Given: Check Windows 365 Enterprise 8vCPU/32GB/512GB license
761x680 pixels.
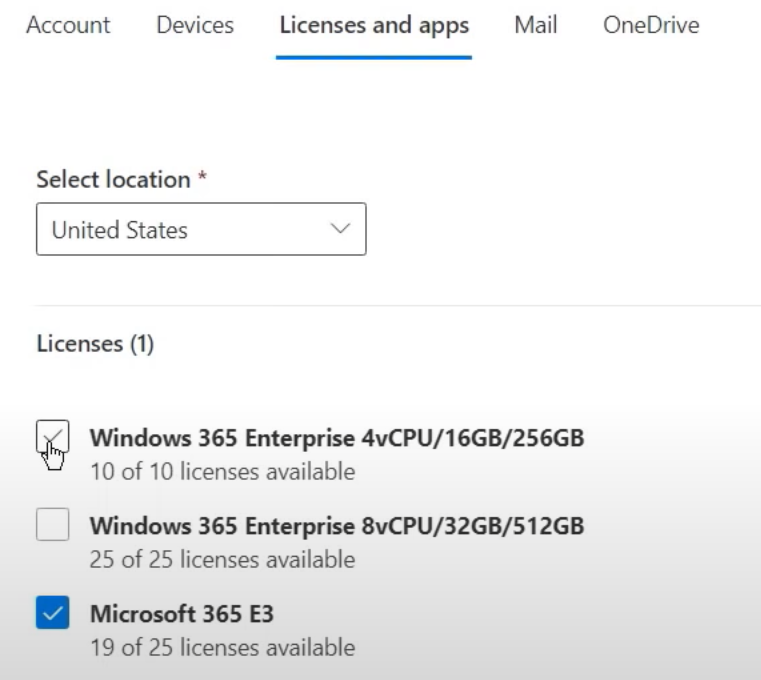Looking at the screenshot, I should 52,524.
